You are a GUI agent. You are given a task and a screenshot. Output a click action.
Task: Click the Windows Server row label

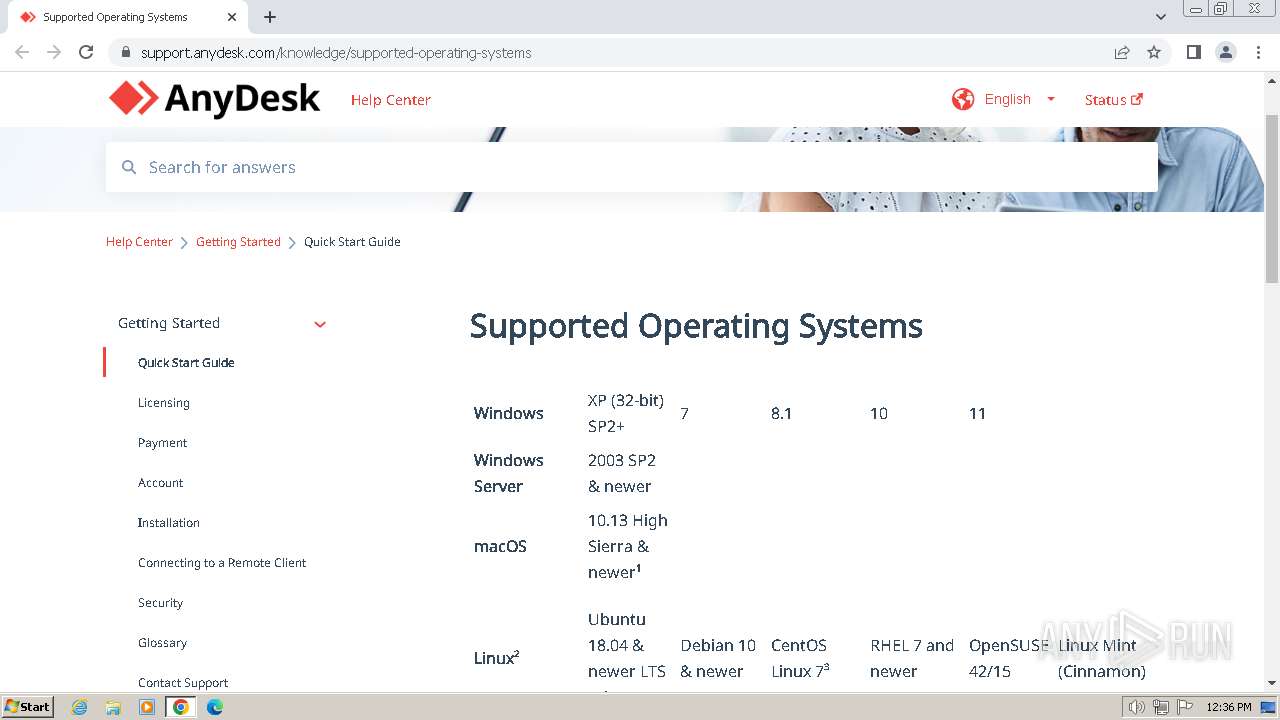tap(509, 473)
